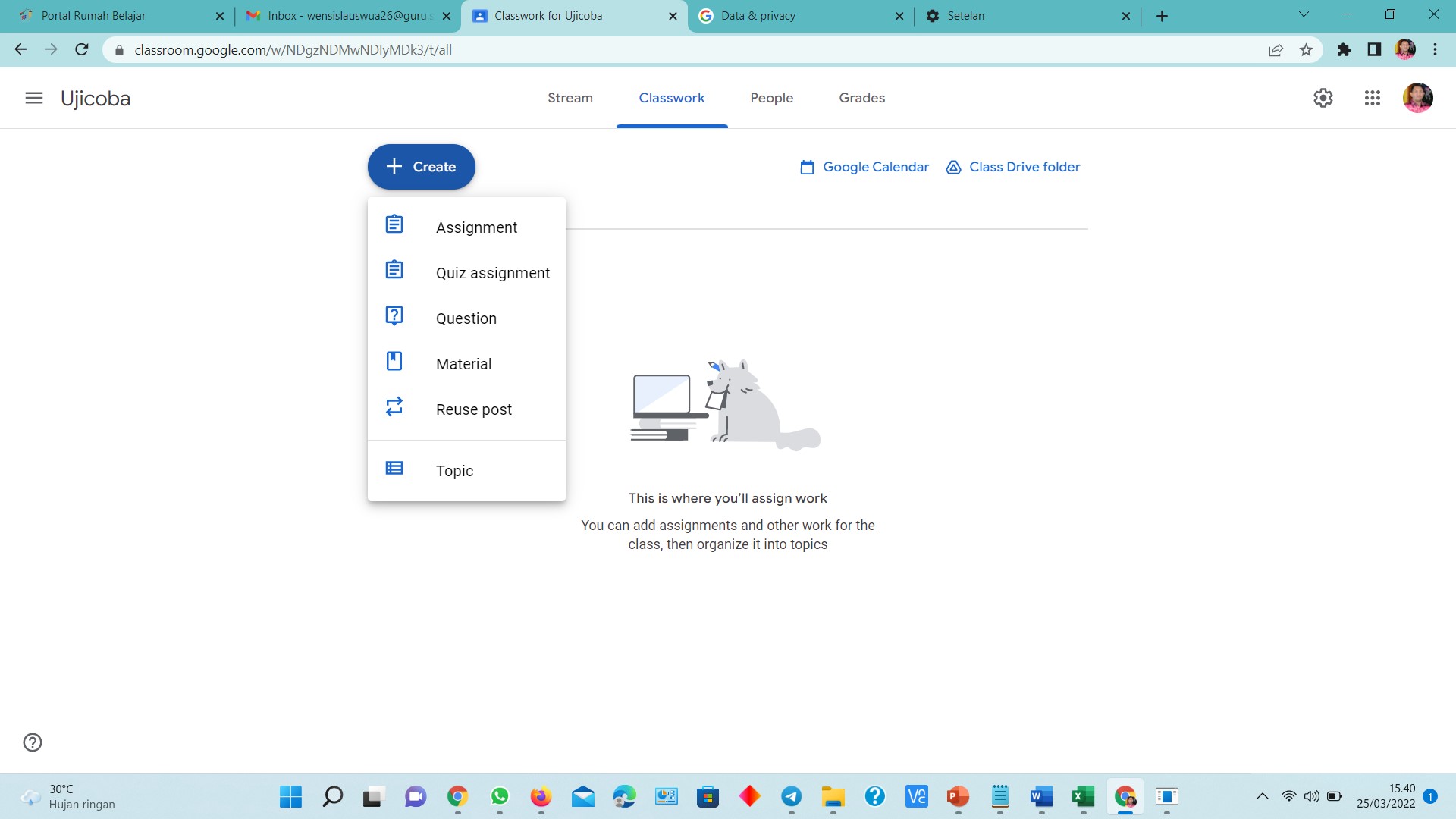Image resolution: width=1456 pixels, height=819 pixels.
Task: Show hidden system tray icons
Action: click(1262, 796)
